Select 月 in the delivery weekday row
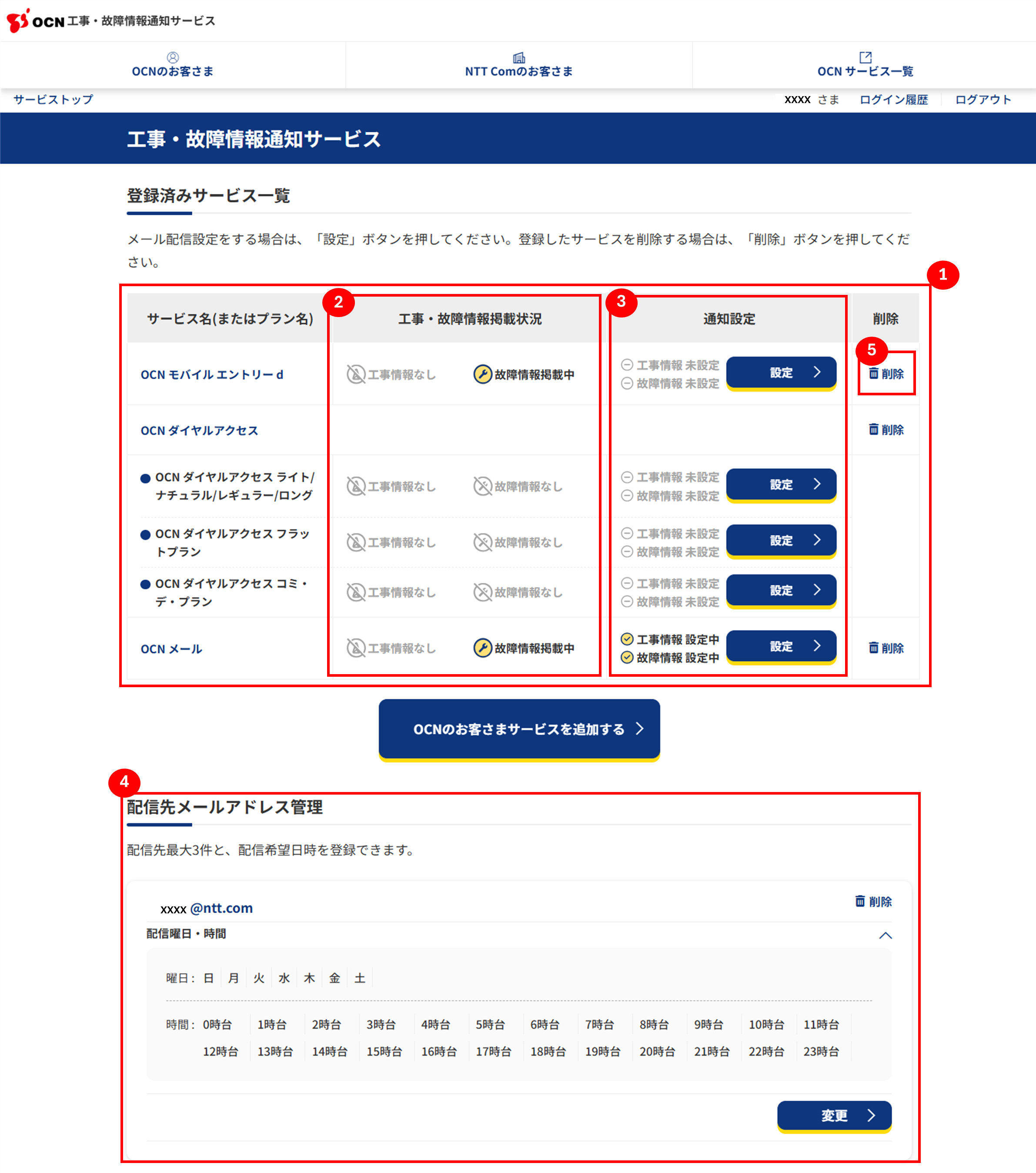Screen dimensions: 1036x1173 click(233, 978)
